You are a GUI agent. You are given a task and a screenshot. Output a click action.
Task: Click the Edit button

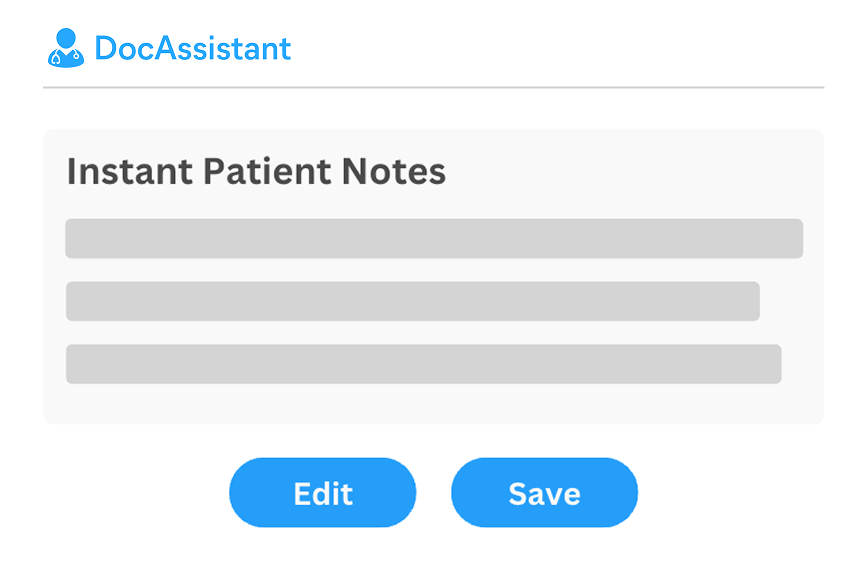click(323, 492)
